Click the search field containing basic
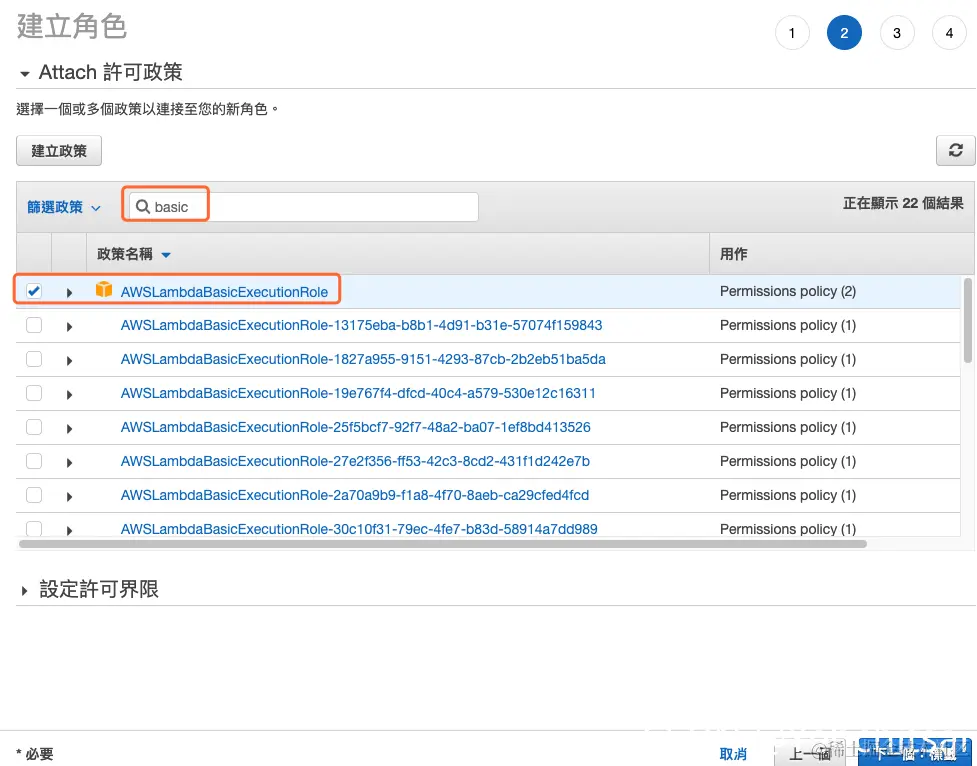 click(303, 206)
